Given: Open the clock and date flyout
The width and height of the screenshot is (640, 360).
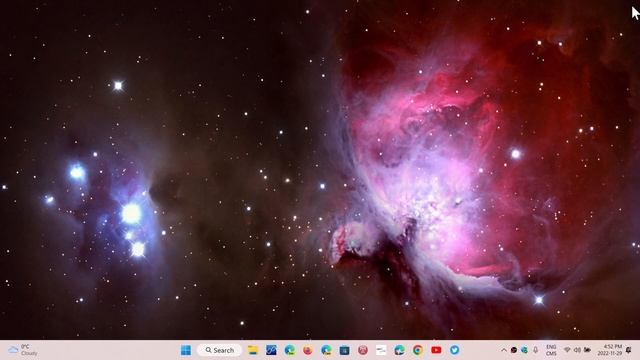Looking at the screenshot, I should click(610, 350).
